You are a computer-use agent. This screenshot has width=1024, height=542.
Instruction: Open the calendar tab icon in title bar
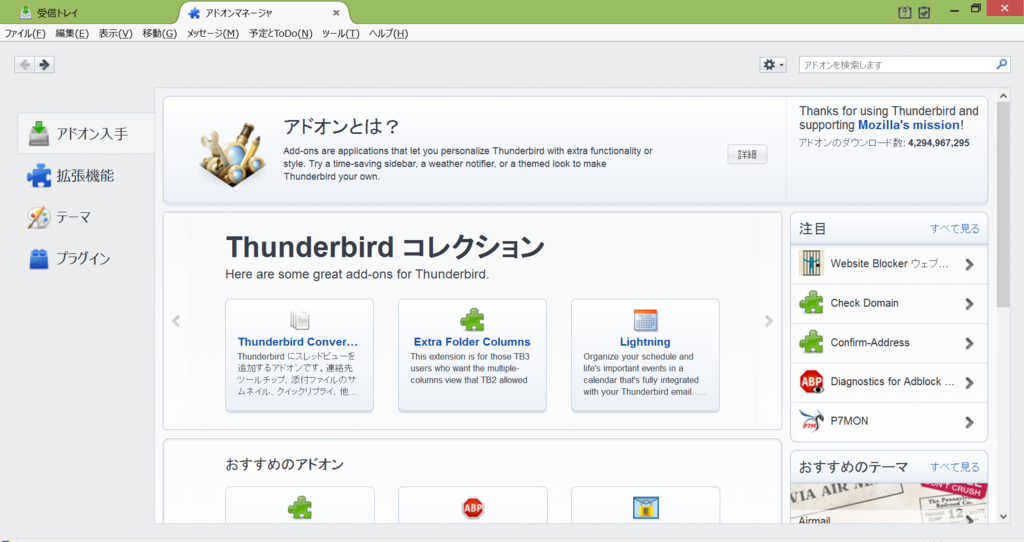click(904, 12)
